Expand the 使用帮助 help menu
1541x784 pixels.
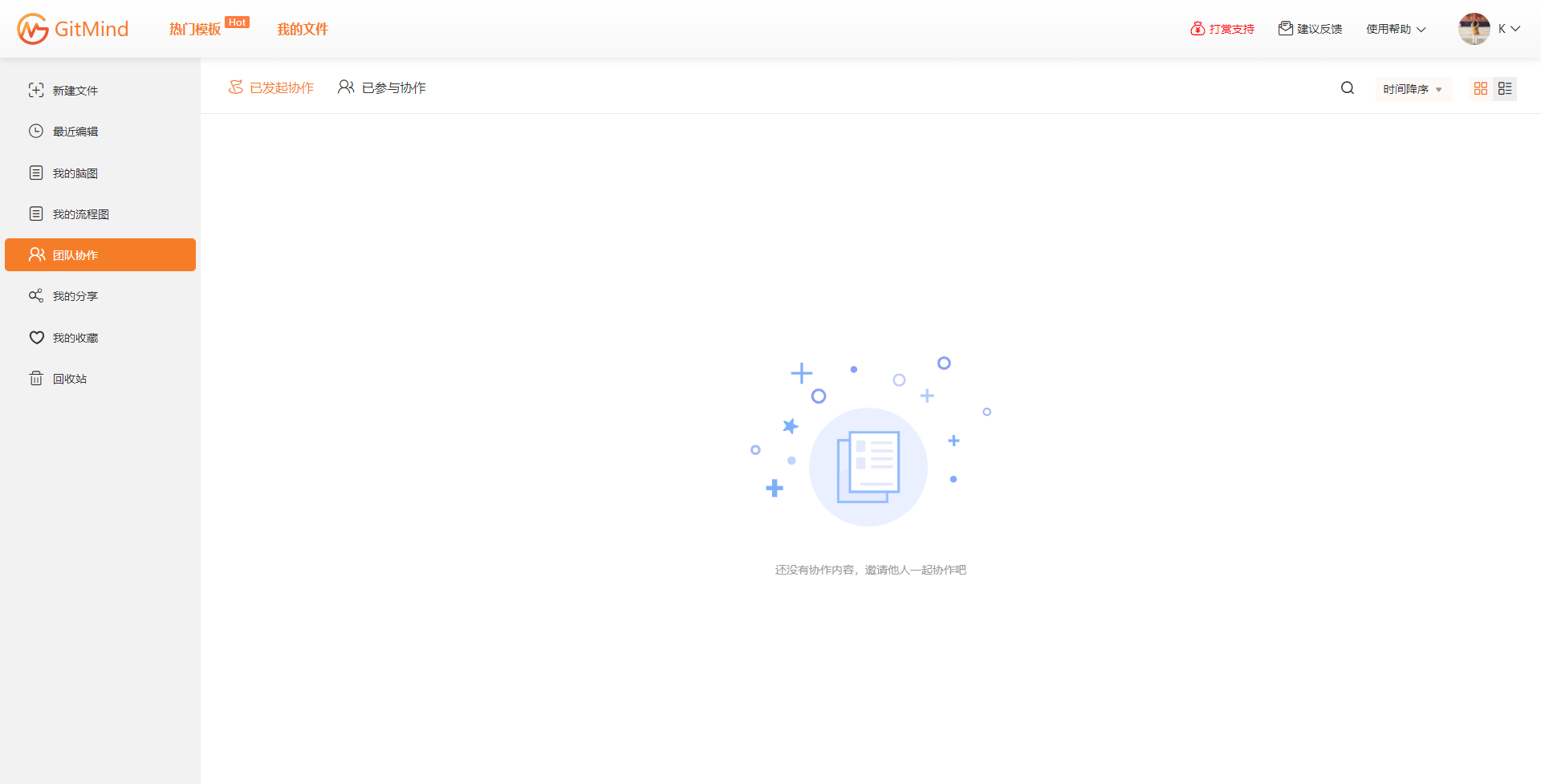(1396, 29)
